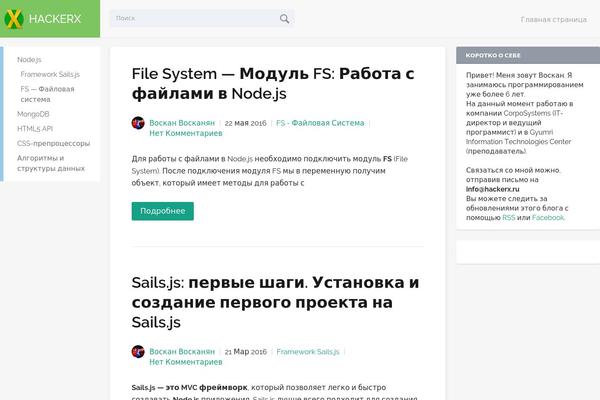Open Framework Sails.js sidebar category
The height and width of the screenshot is (400, 600).
coord(50,74)
